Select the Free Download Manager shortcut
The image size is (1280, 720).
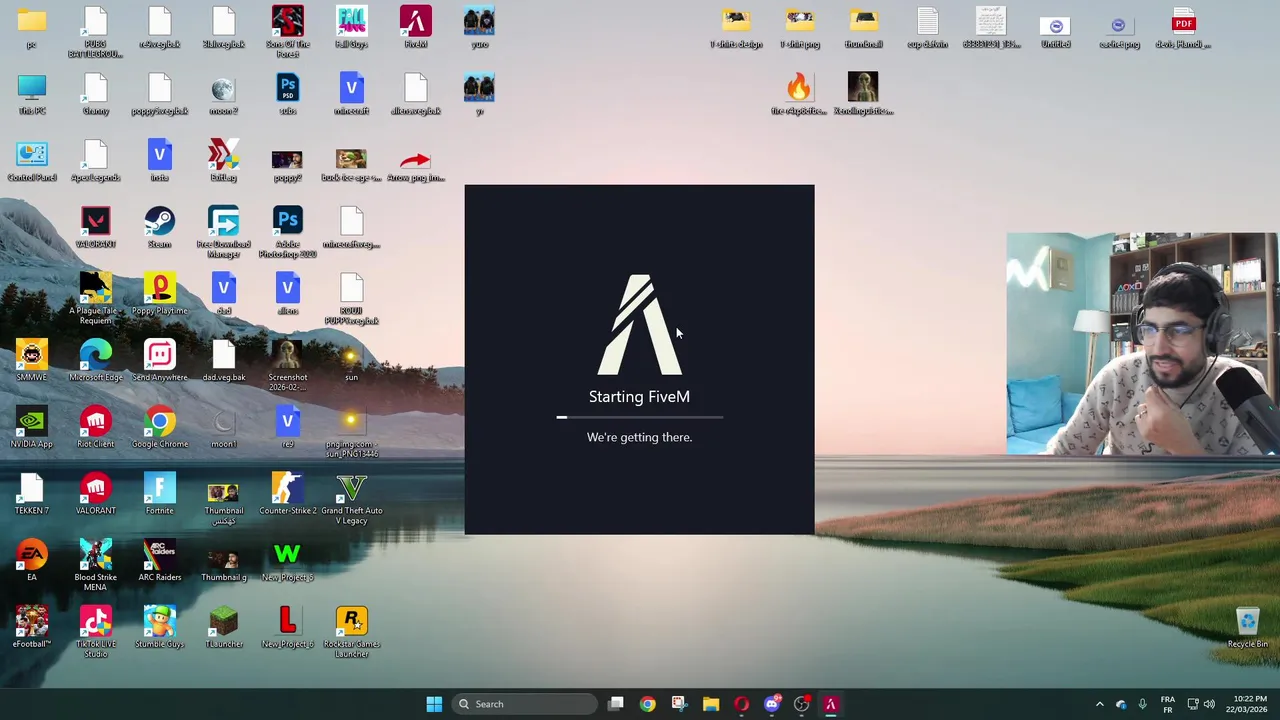[223, 232]
